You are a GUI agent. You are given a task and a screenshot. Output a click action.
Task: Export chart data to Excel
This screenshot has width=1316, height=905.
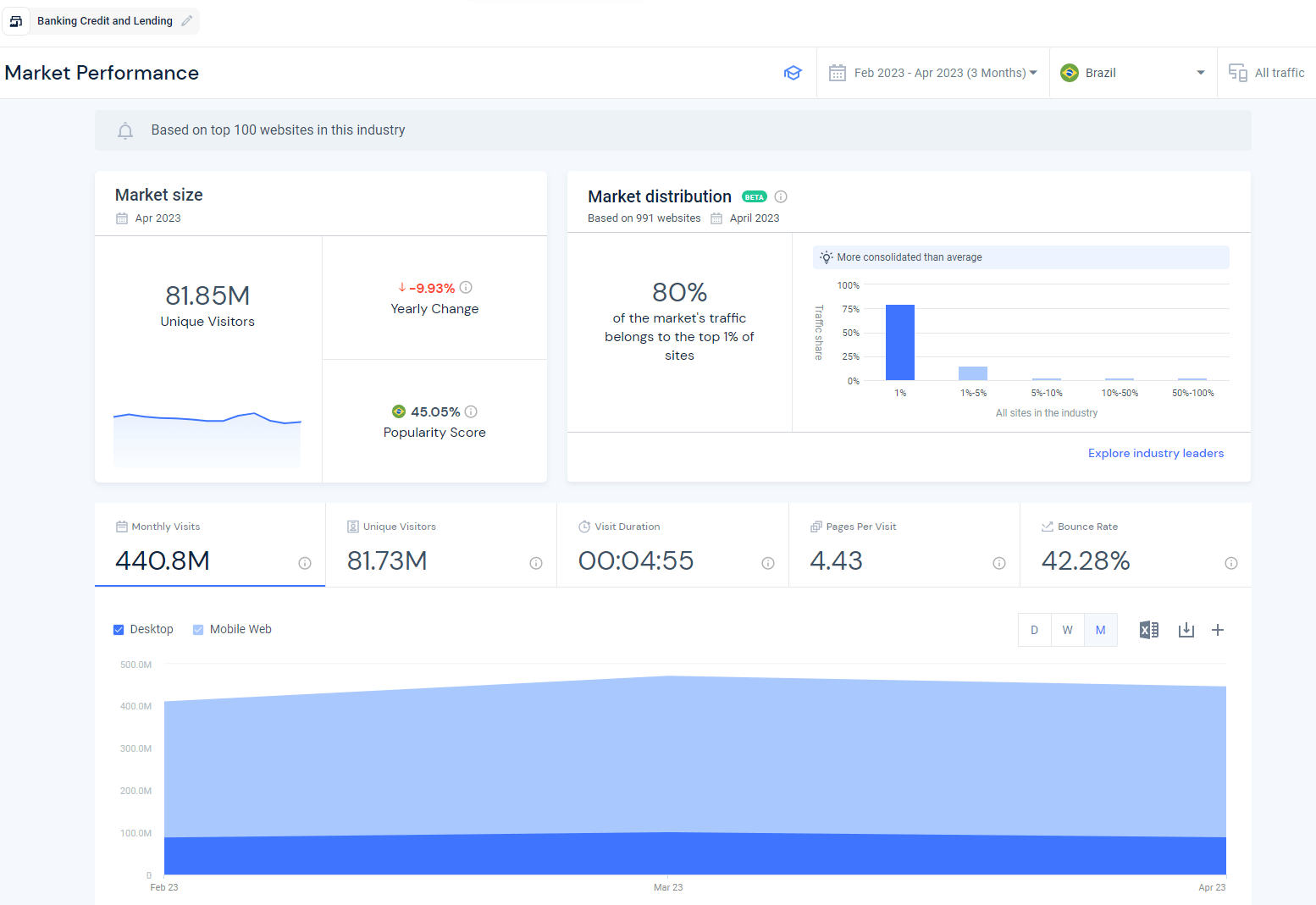1149,630
